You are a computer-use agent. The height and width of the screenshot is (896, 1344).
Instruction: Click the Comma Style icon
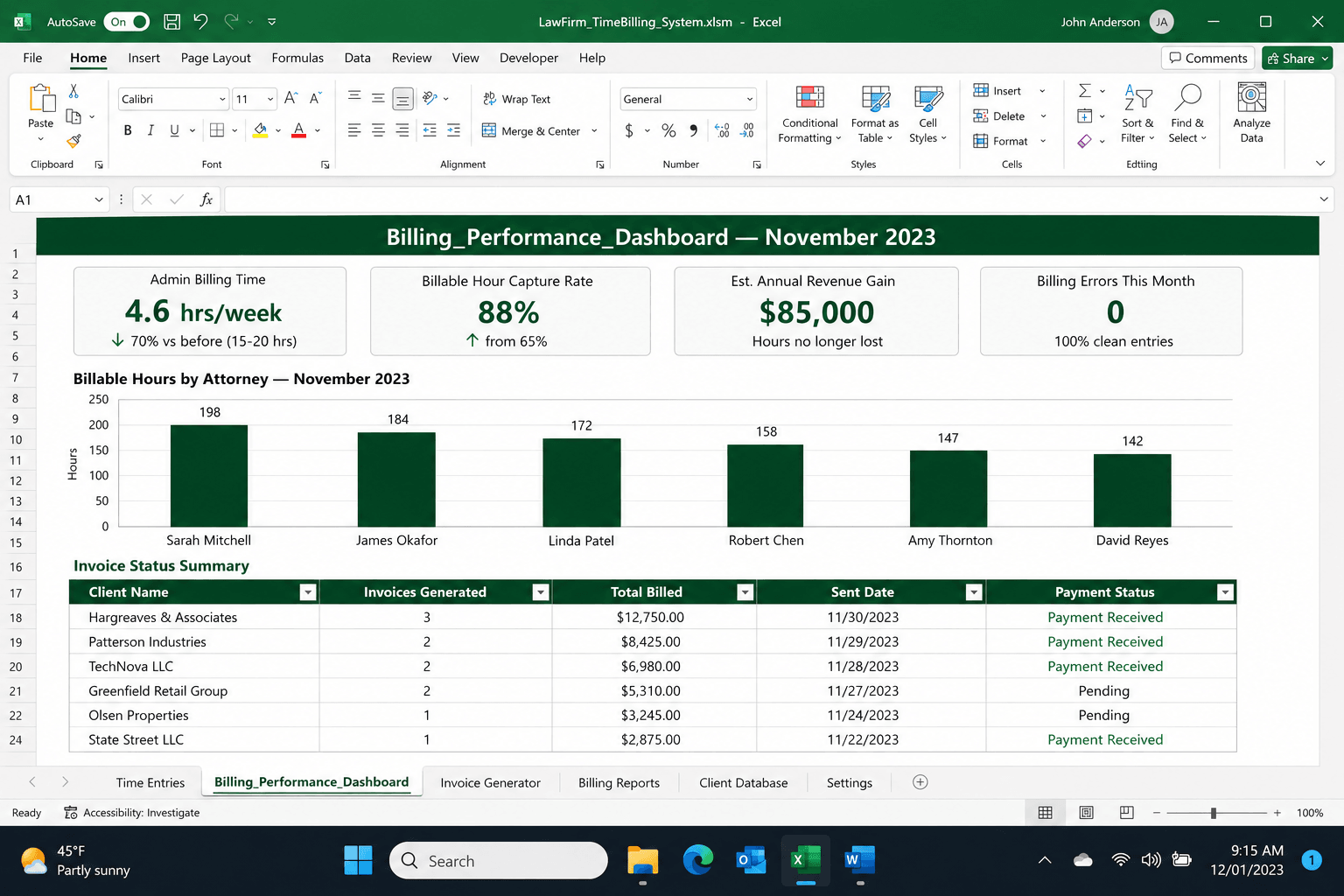click(x=694, y=130)
